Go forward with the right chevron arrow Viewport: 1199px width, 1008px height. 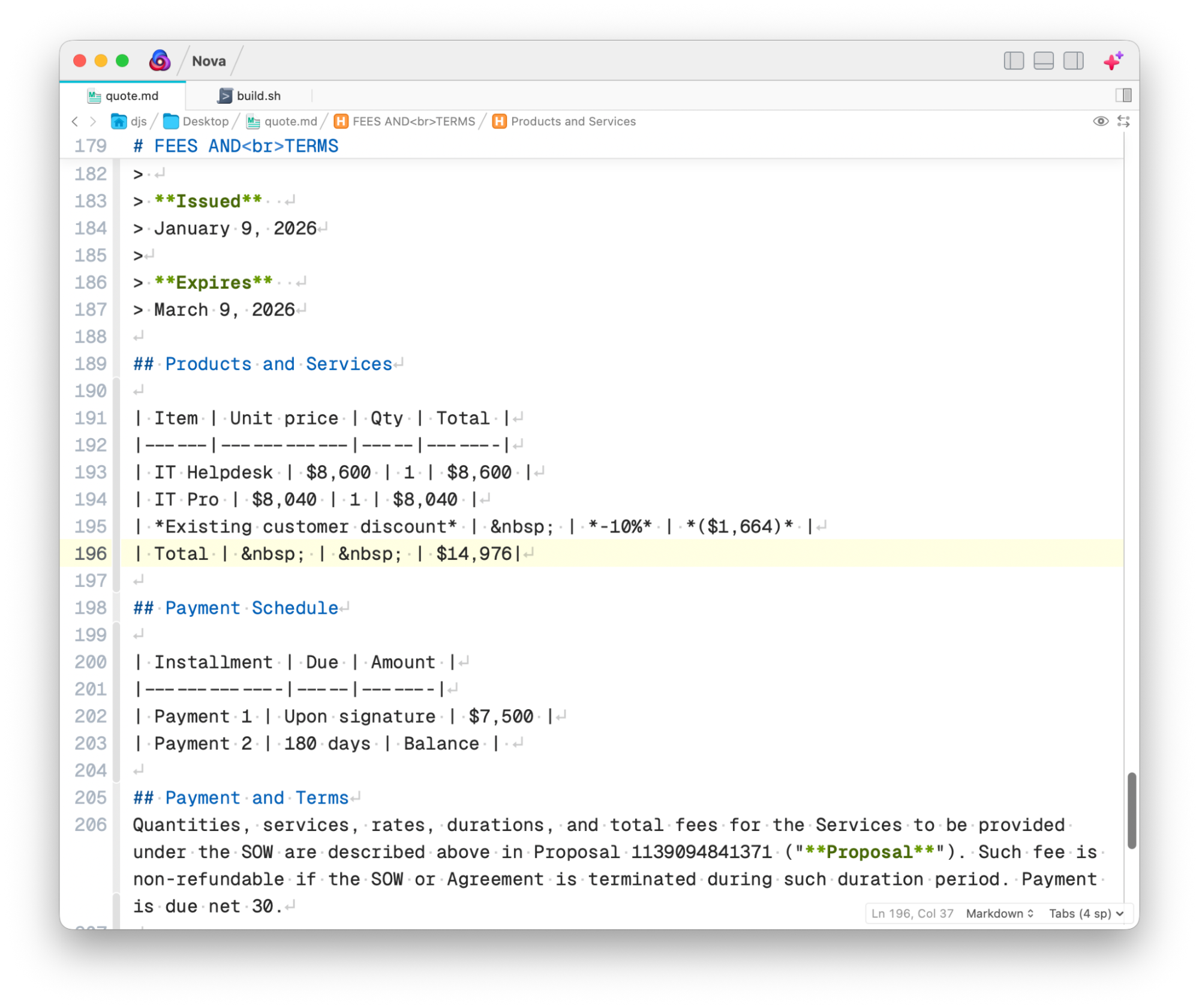93,122
